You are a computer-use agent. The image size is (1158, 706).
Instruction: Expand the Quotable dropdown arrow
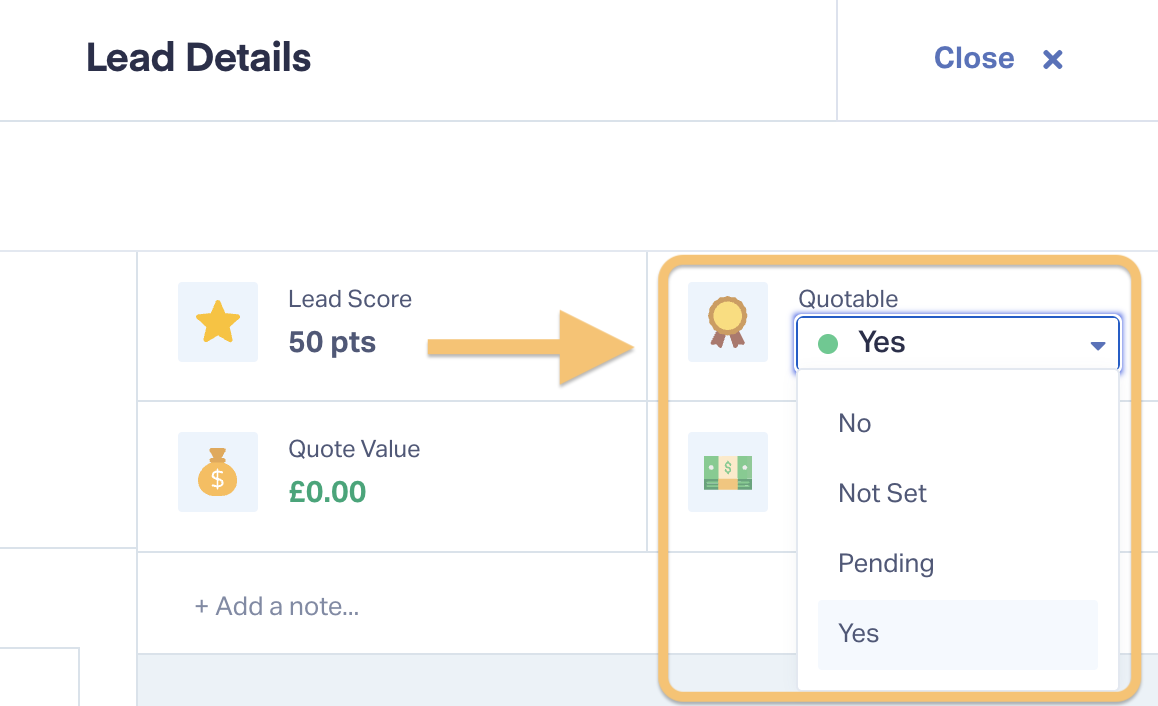click(x=1098, y=346)
